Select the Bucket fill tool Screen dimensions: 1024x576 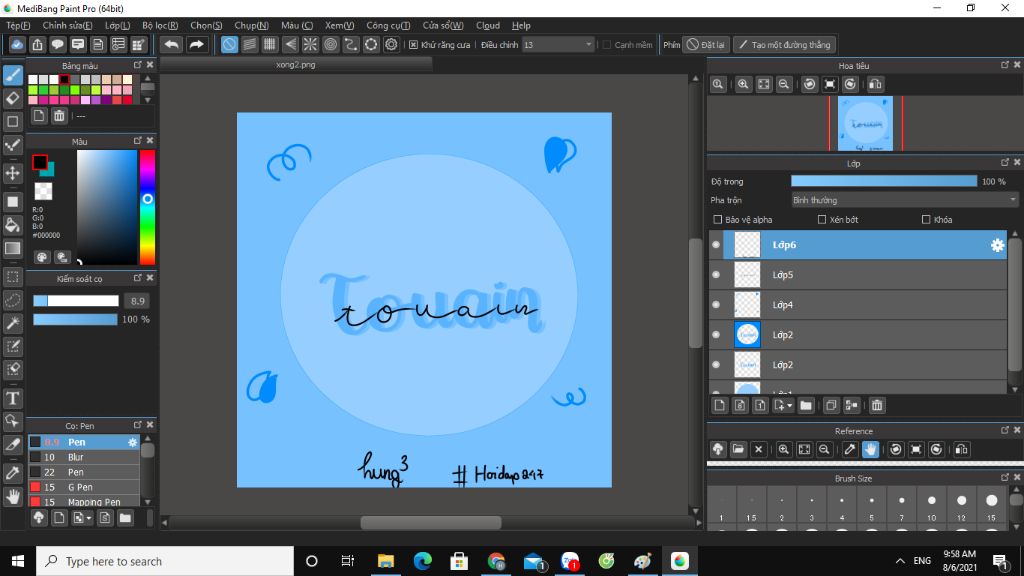pos(12,225)
